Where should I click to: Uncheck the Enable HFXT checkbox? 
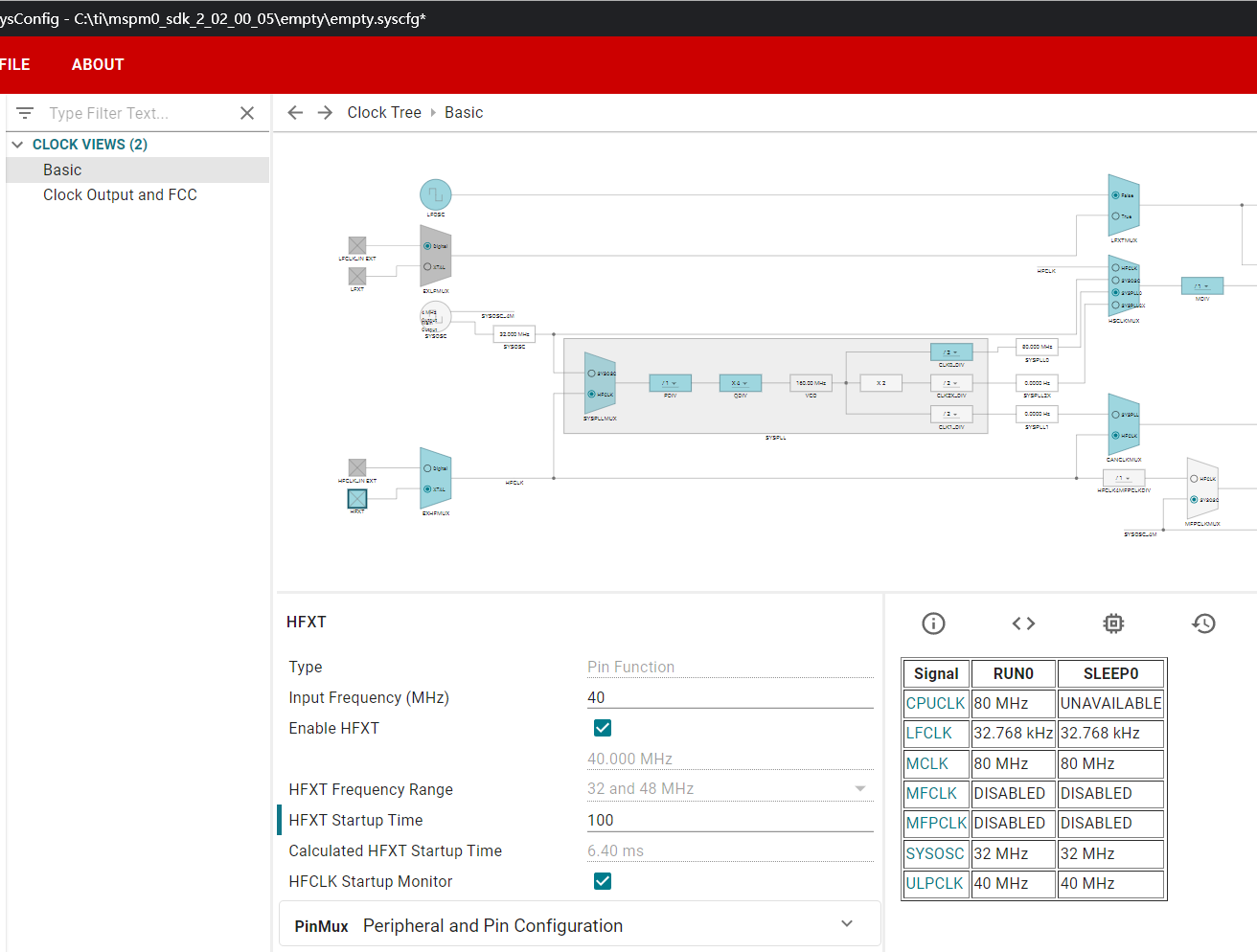(x=603, y=728)
